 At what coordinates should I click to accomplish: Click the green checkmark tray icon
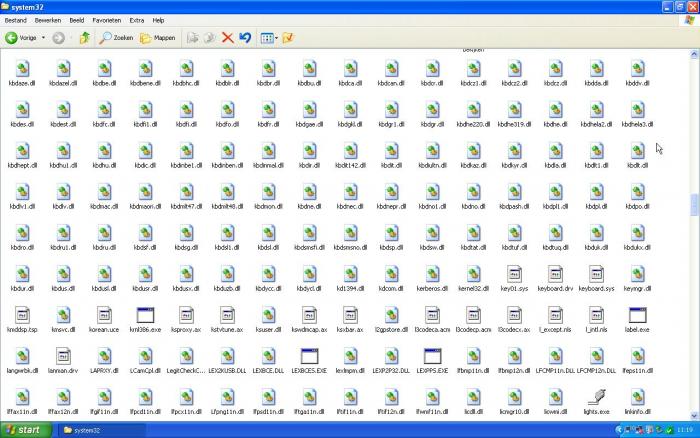click(x=669, y=430)
